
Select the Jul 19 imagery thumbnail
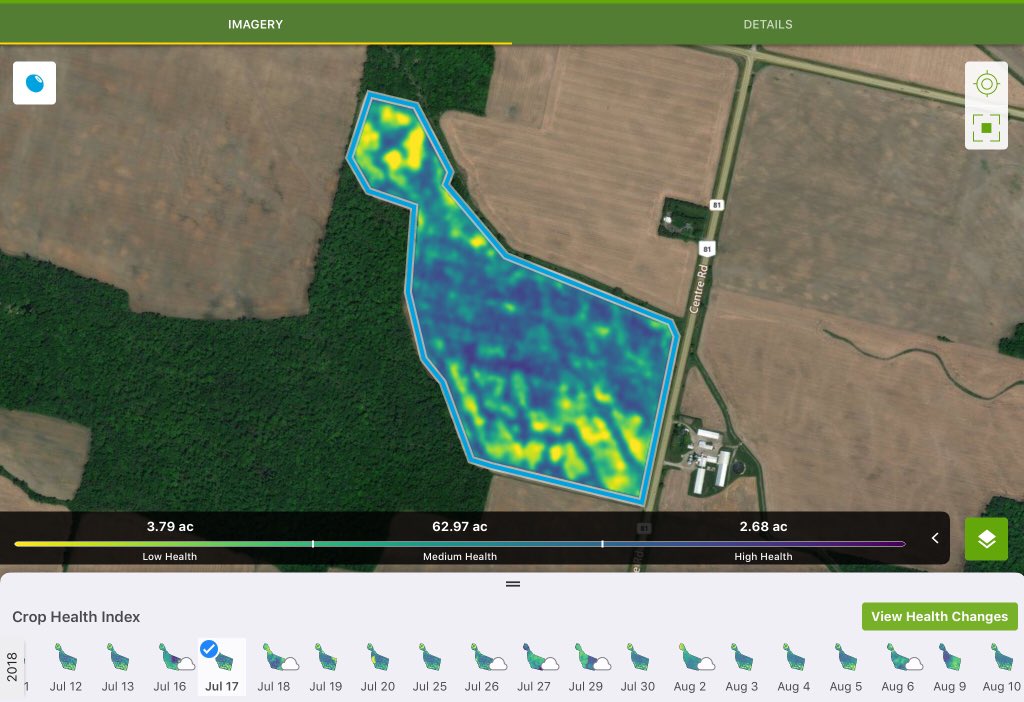(326, 667)
